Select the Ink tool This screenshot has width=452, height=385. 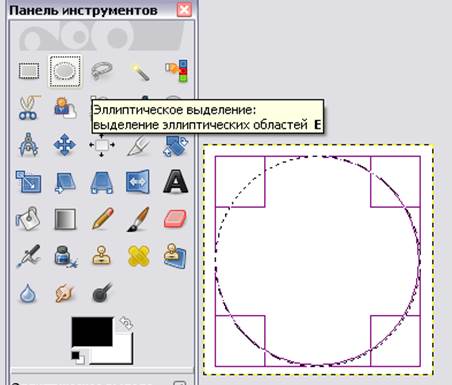[x=65, y=257]
